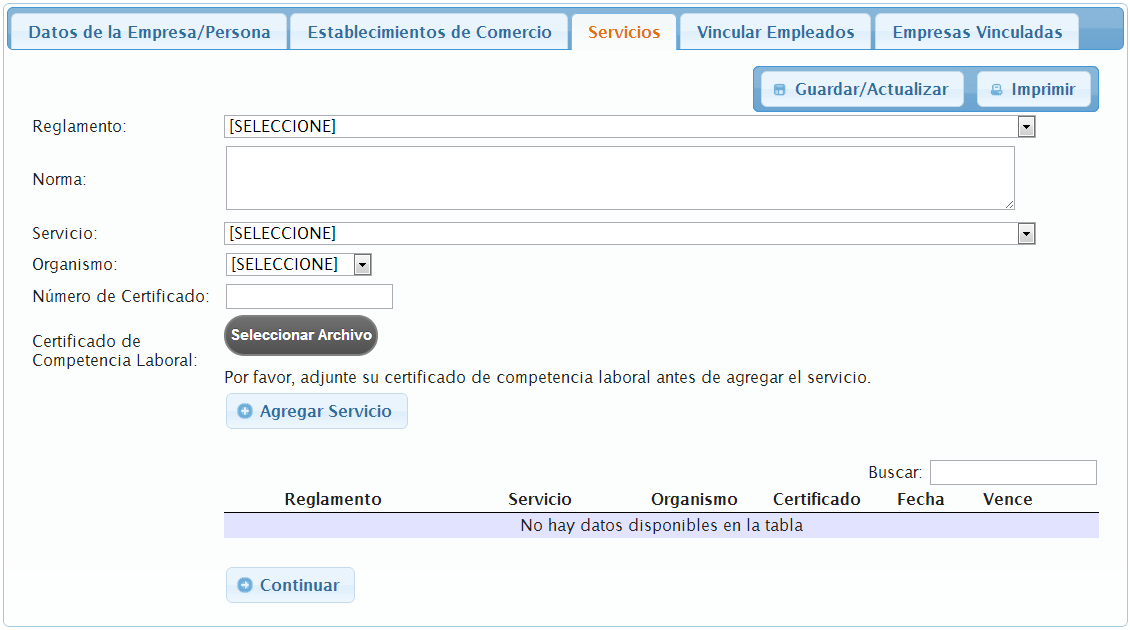This screenshot has height=630, width=1130.
Task: Click the arrow icon on Continuar
Action: click(245, 586)
